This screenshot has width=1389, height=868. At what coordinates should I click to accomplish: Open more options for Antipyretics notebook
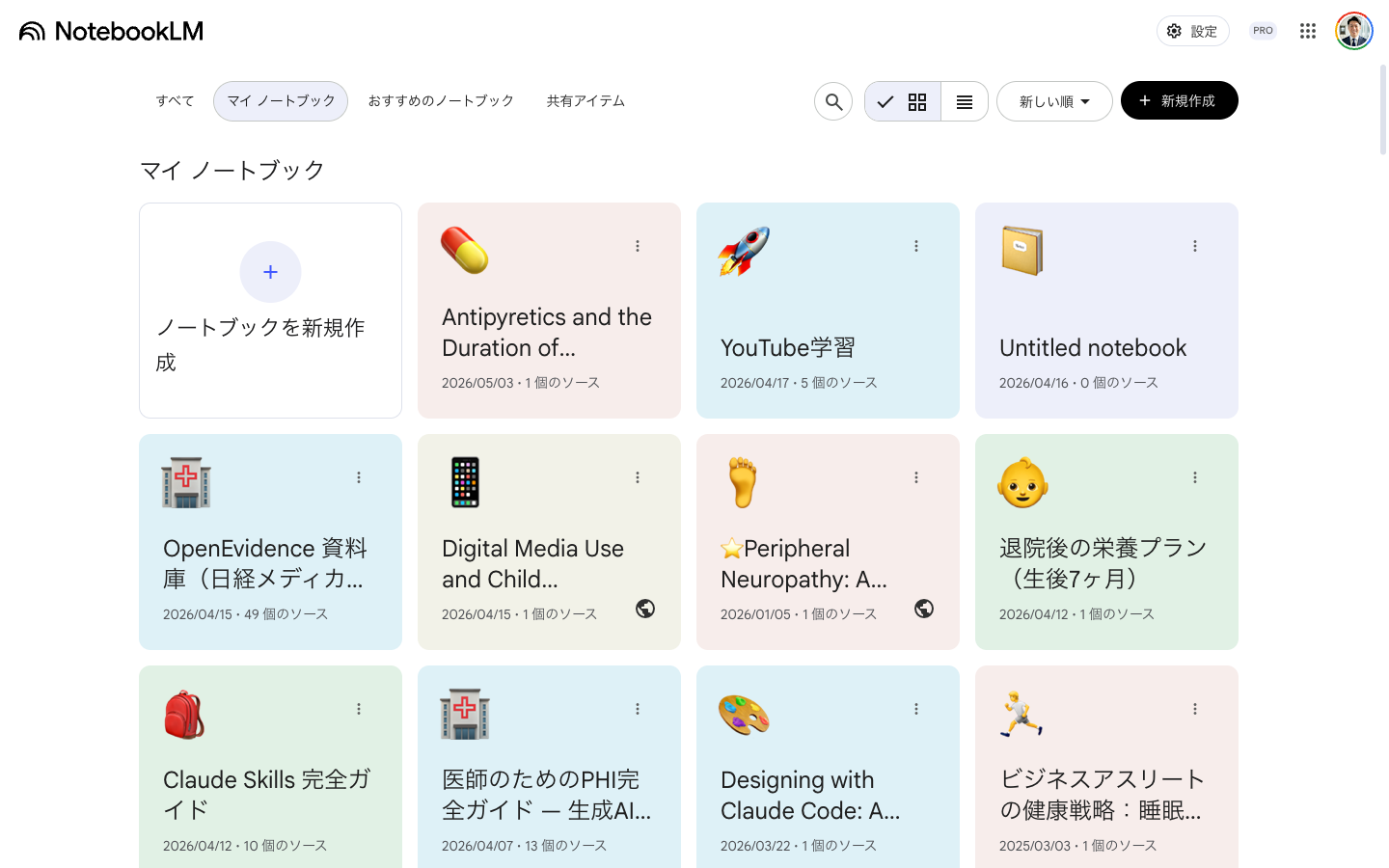[638, 246]
